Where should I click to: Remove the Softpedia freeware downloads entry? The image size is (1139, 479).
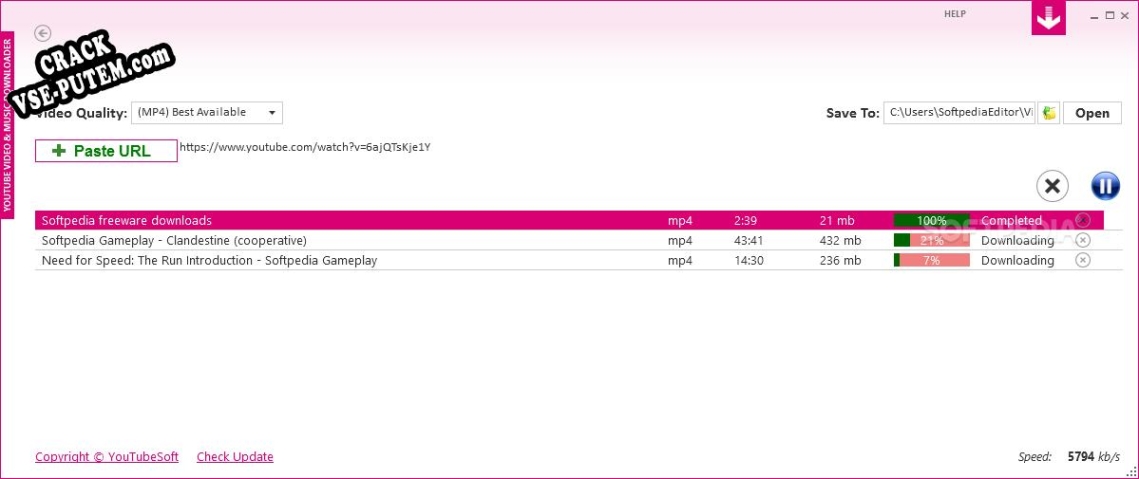coord(1082,220)
